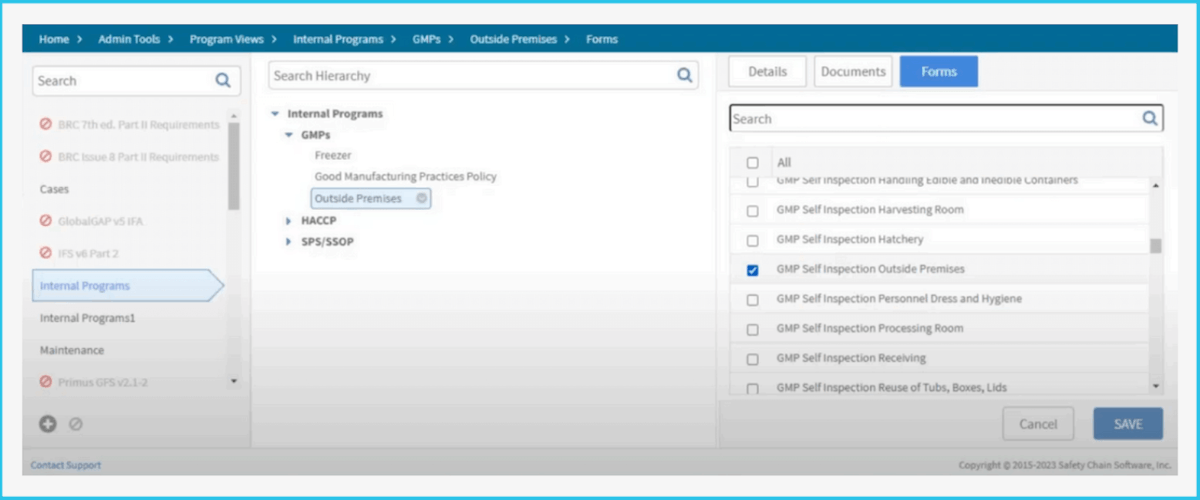This screenshot has height=500, width=1200.
Task: Open Program Views in breadcrumb
Action: point(226,39)
